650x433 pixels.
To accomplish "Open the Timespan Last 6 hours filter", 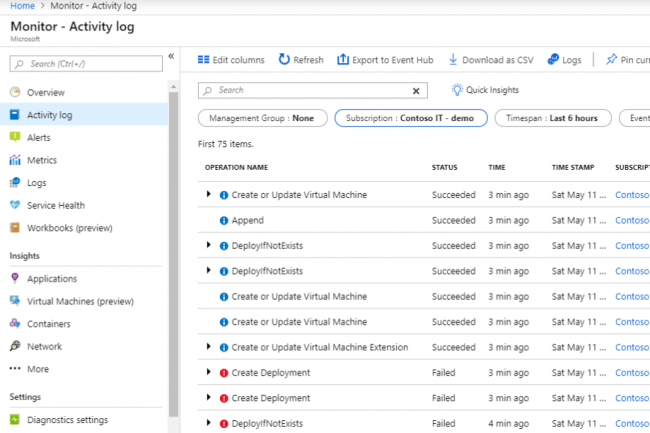I will pos(552,118).
